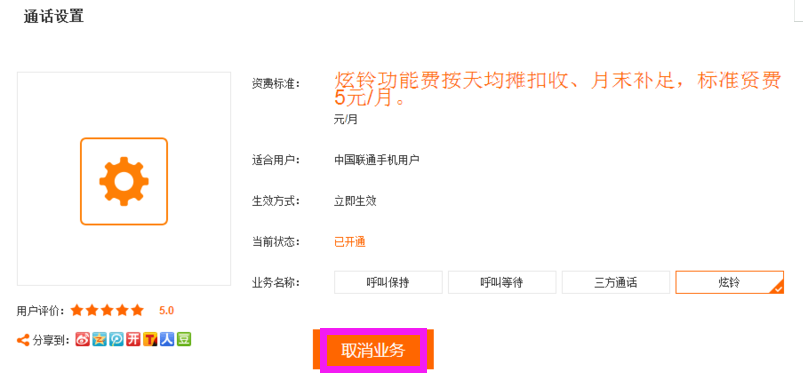The height and width of the screenshot is (392, 803).
Task: Share to Douban (豆) icon
Action: coord(184,339)
